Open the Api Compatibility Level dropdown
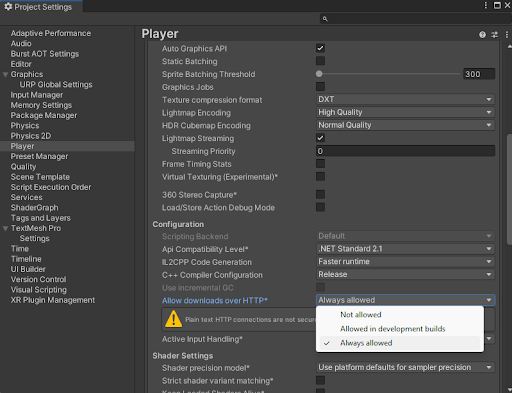This screenshot has width=512, height=393. pos(405,249)
